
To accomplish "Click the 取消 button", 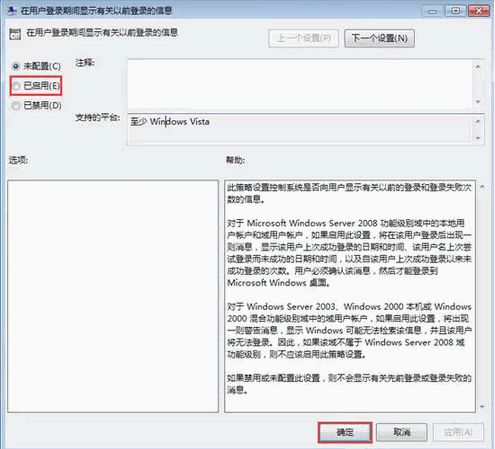I will pos(402,432).
